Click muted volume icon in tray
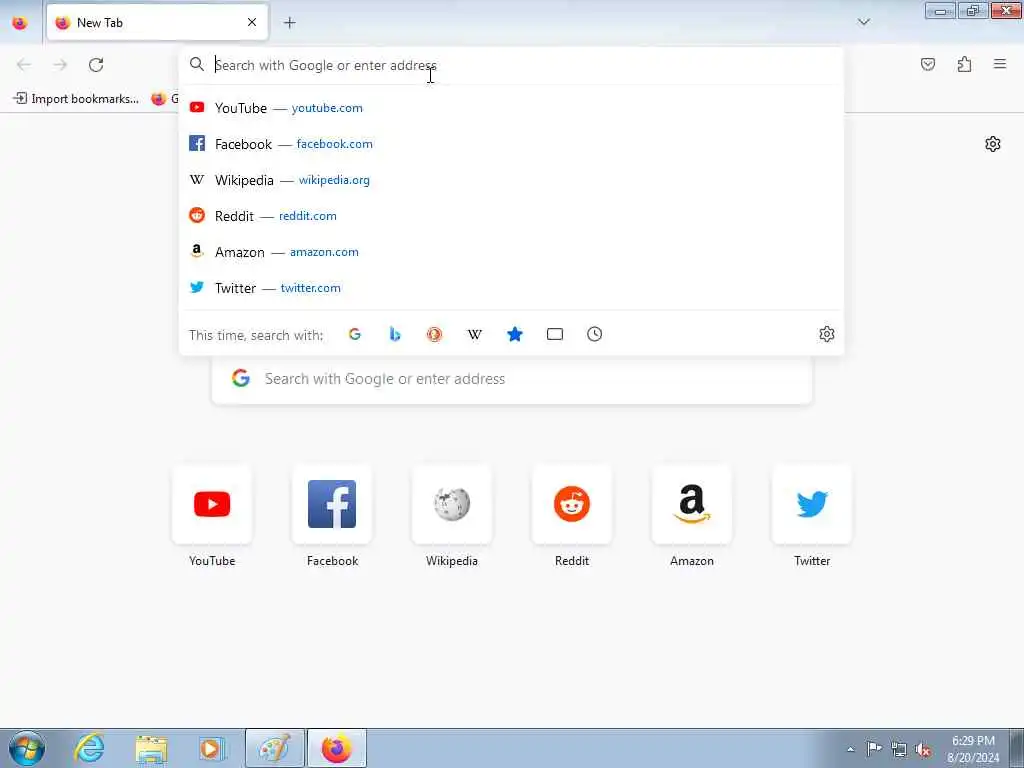1024x768 pixels. pyautogui.click(x=923, y=749)
